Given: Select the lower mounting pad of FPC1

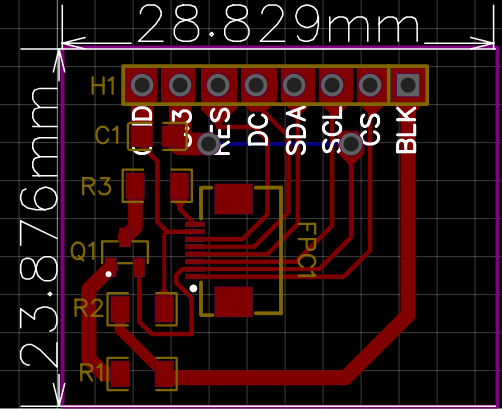Looking at the screenshot, I should [233, 301].
